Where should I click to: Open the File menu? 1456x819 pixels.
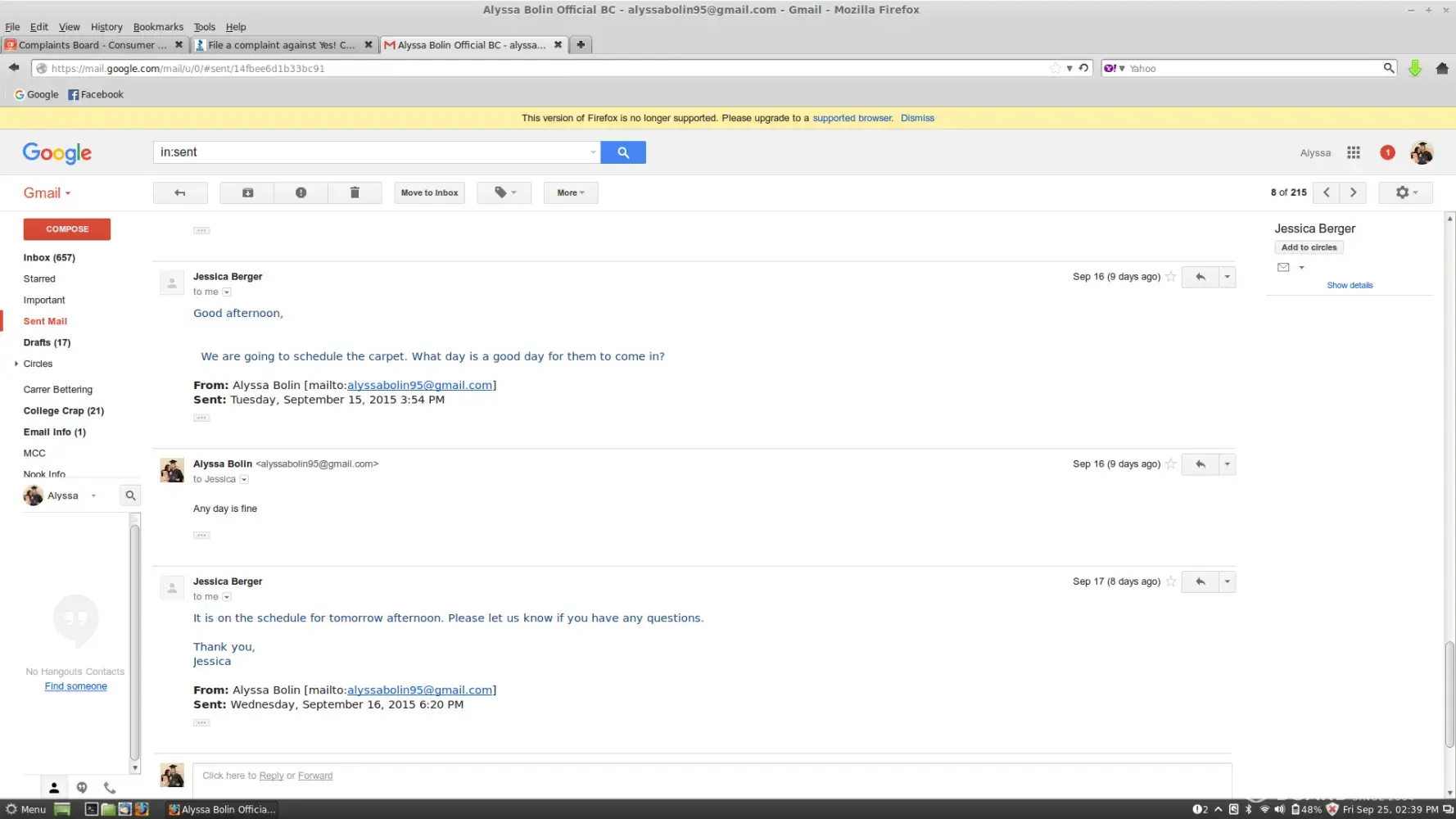(x=12, y=27)
